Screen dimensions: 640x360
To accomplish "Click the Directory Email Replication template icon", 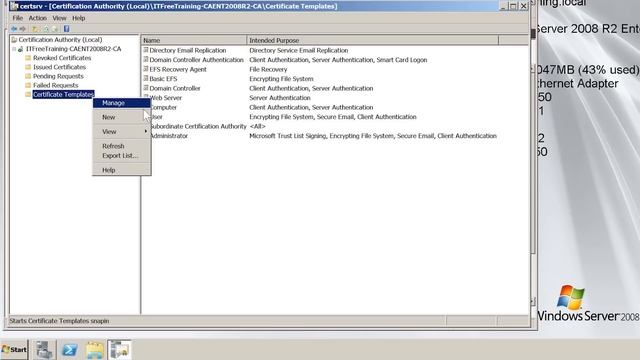I will pyautogui.click(x=146, y=50).
